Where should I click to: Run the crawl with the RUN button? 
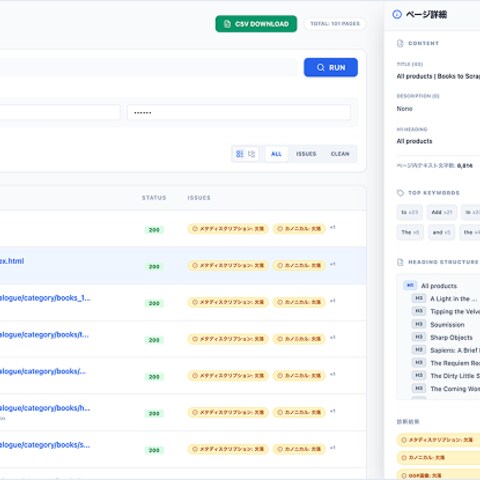pyautogui.click(x=331, y=67)
